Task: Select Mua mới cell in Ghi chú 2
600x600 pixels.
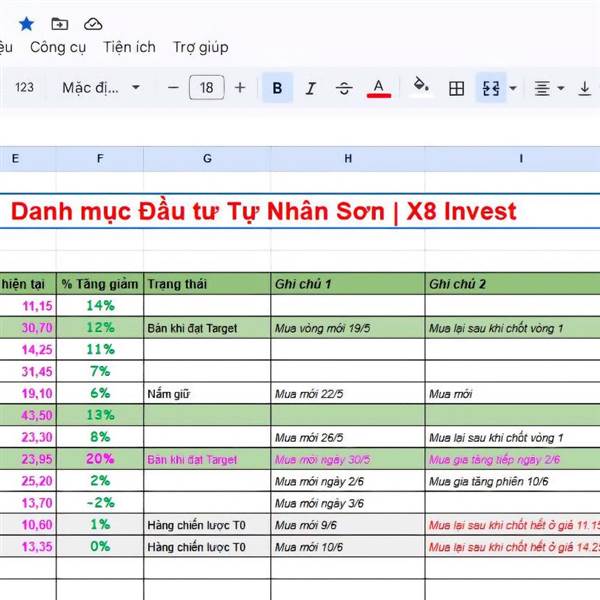Action: (x=512, y=393)
